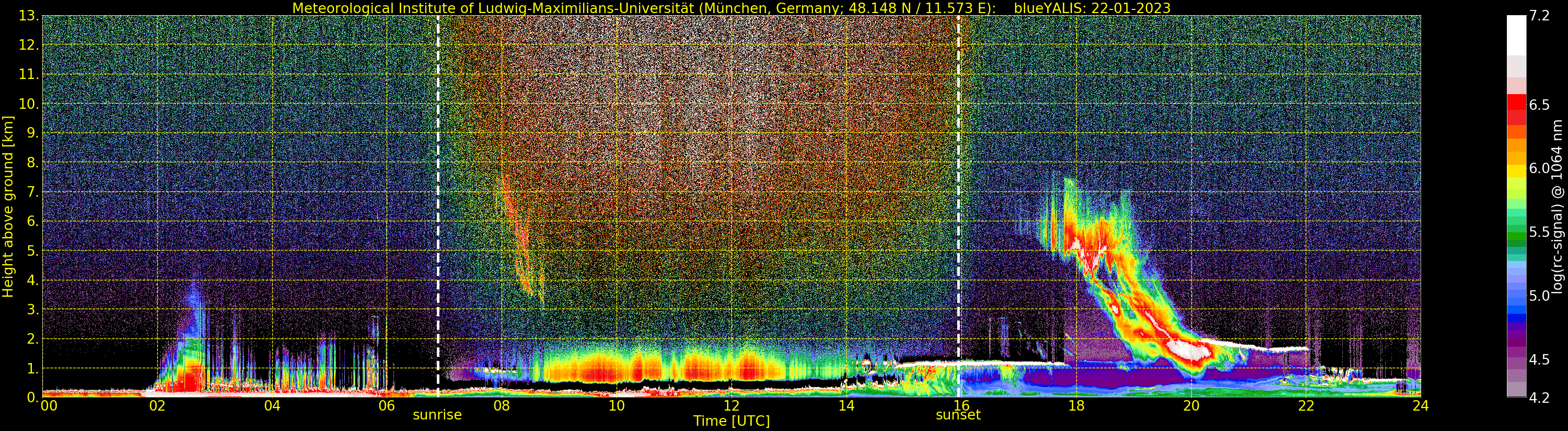Click the green colorbar segment near 5.5
Screen dimensions: 1568x431
point(1516,235)
